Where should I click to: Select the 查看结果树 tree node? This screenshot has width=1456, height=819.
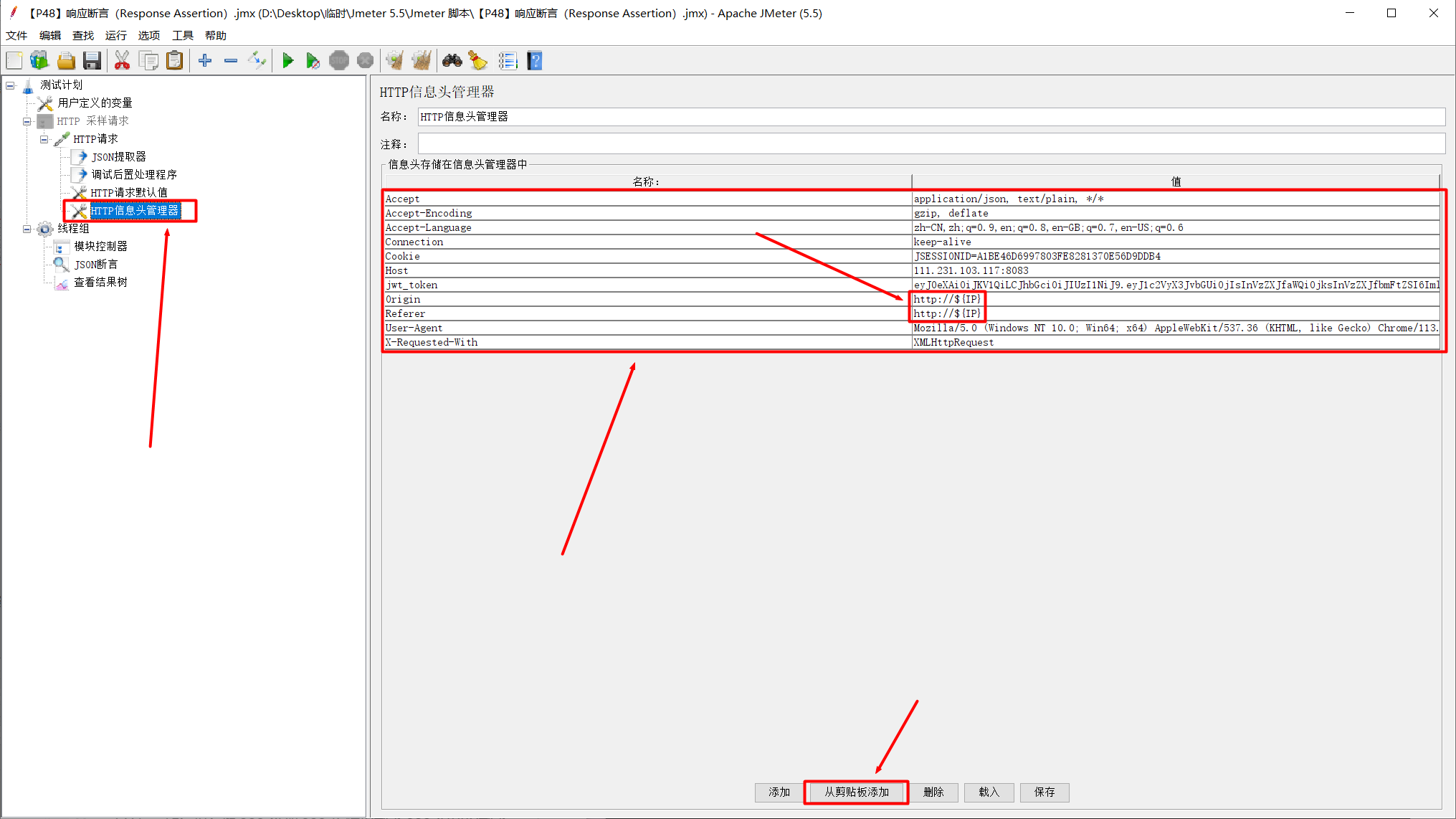(100, 283)
